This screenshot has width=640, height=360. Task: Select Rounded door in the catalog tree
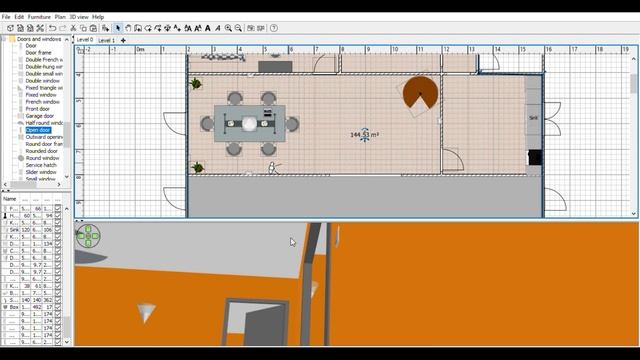pos(42,151)
